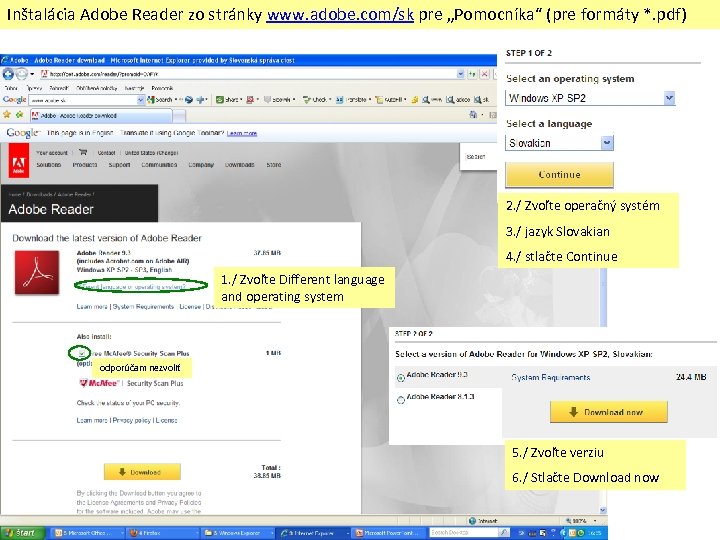This screenshot has height=540, width=720.
Task: Open a new blank tab
Action: point(179,116)
